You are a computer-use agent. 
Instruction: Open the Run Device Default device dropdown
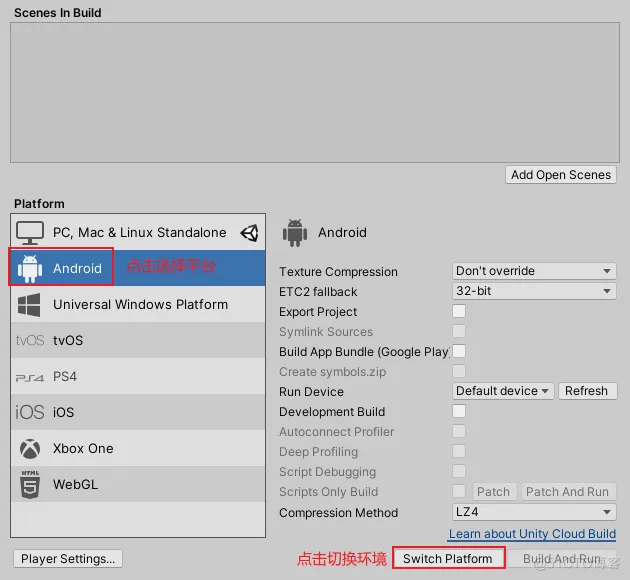pyautogui.click(x=503, y=391)
